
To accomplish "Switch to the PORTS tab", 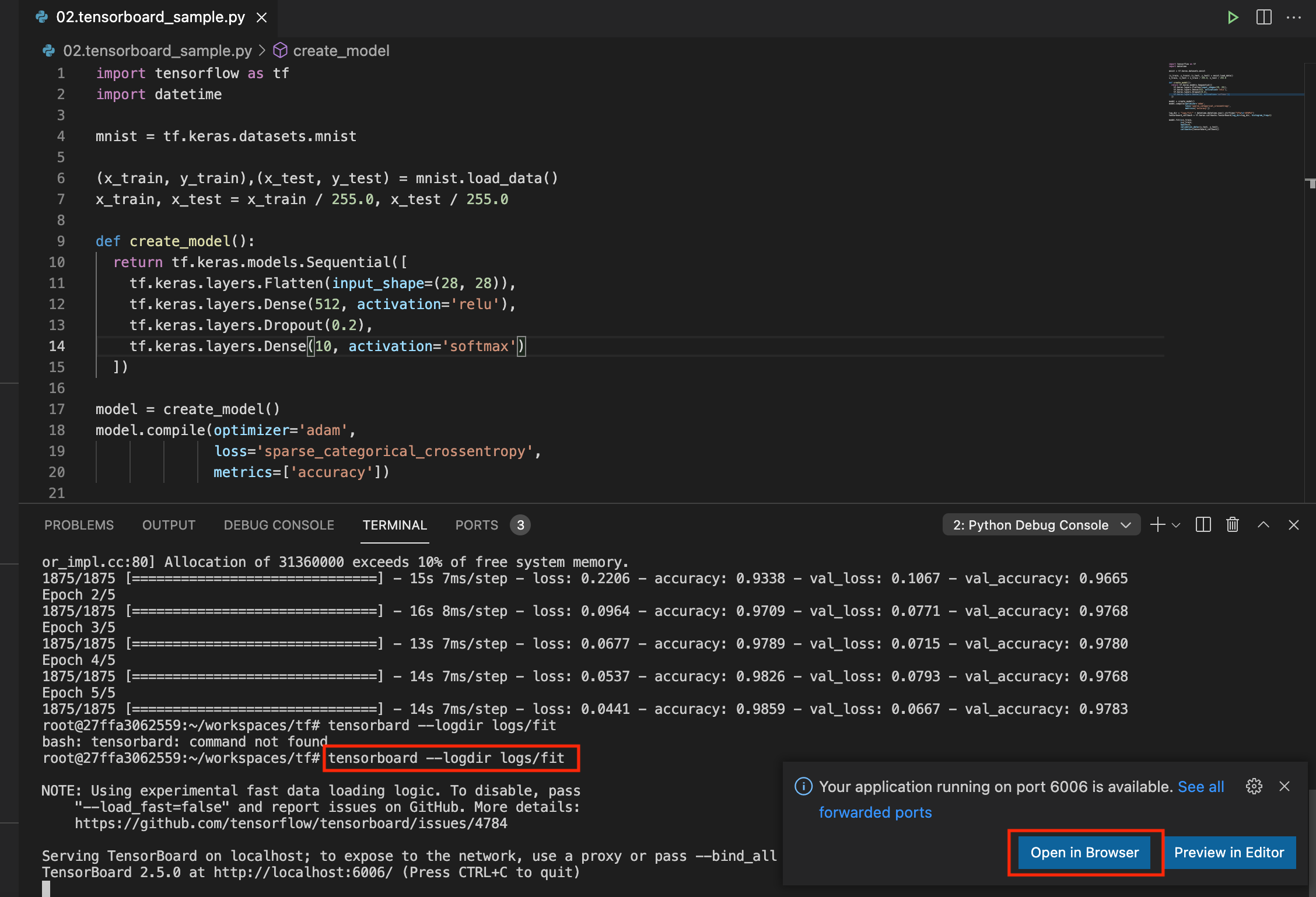I will click(477, 525).
